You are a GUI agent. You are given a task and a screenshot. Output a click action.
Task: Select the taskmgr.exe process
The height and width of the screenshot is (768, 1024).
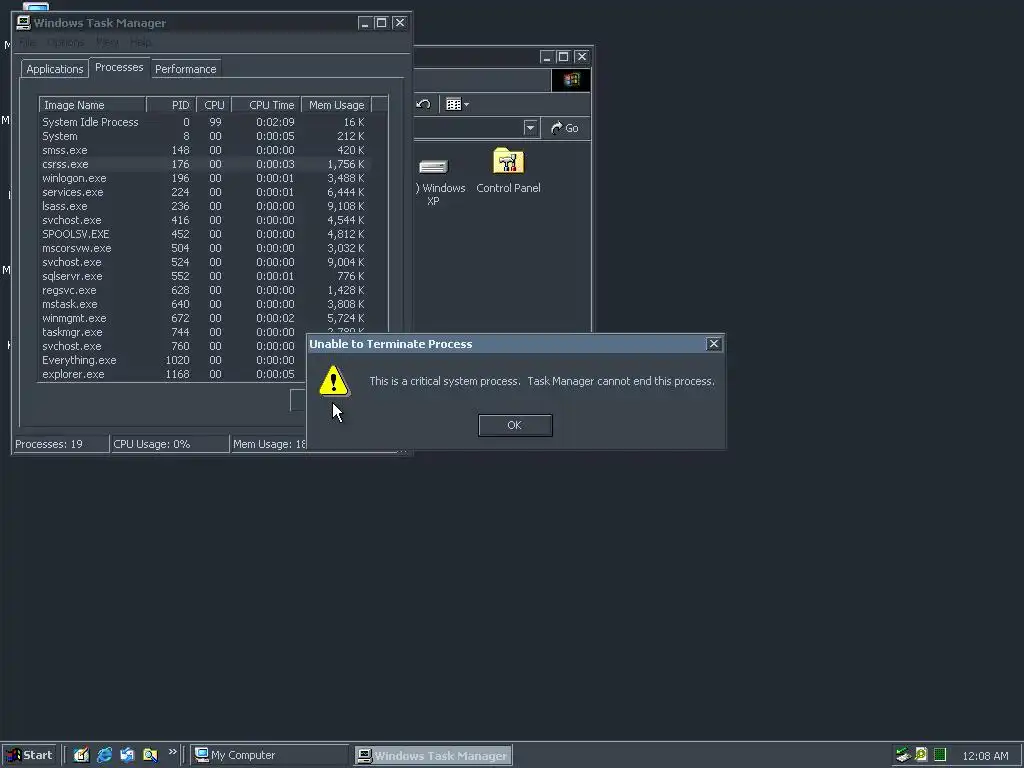(x=173, y=332)
